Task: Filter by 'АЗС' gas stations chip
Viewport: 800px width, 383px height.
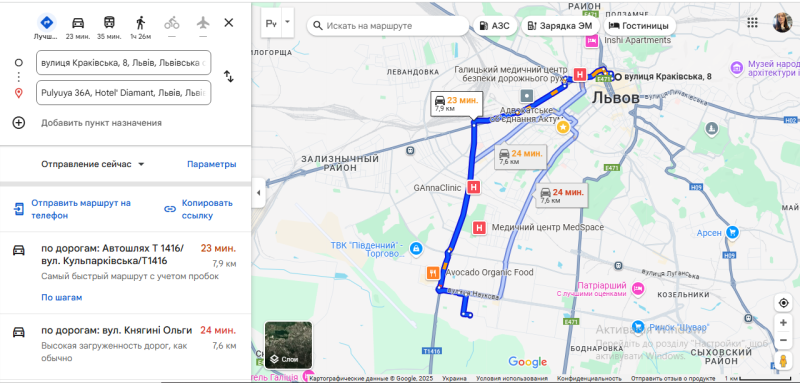Action: coord(495,26)
